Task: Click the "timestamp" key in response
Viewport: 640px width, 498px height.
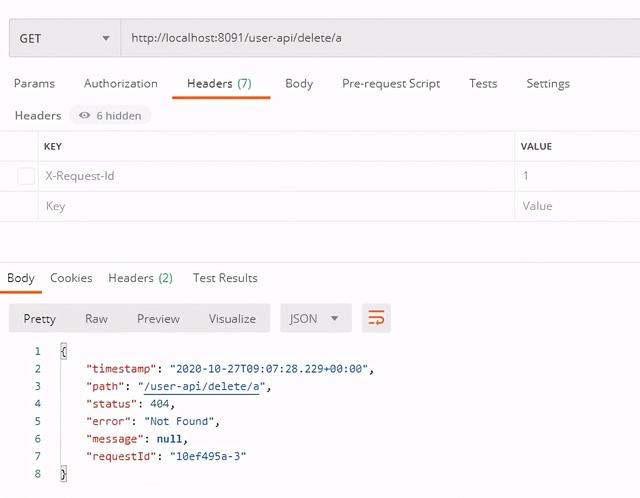Action: tap(121, 369)
